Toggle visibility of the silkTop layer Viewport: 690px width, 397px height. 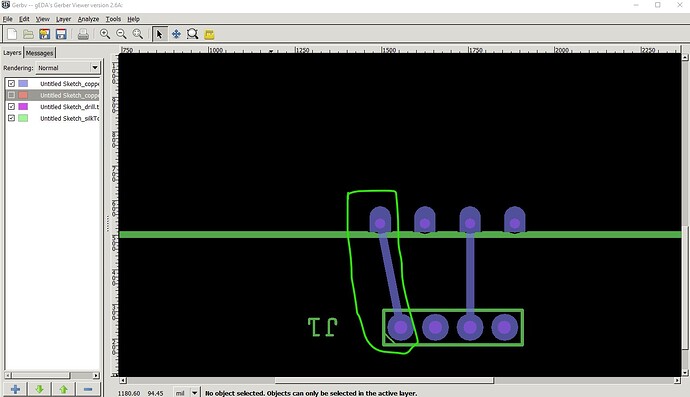tap(11, 118)
